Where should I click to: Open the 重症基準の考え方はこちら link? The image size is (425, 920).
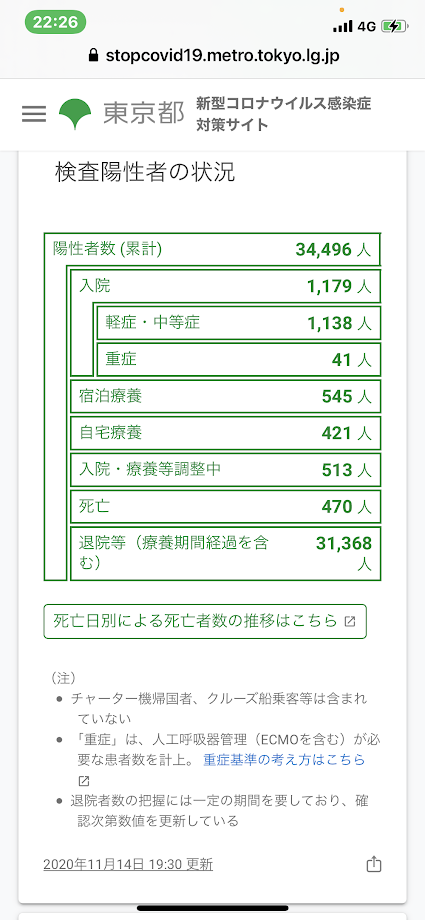[x=284, y=760]
